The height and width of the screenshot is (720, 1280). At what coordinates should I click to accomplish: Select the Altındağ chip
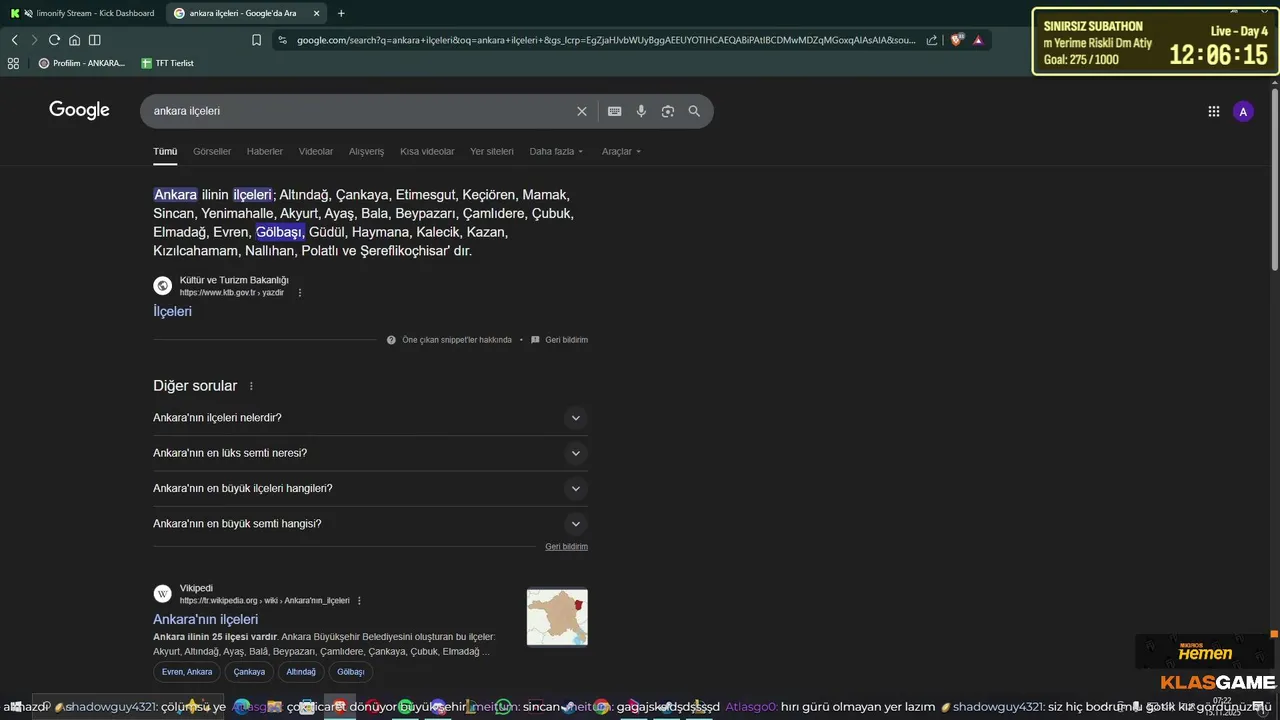point(301,672)
